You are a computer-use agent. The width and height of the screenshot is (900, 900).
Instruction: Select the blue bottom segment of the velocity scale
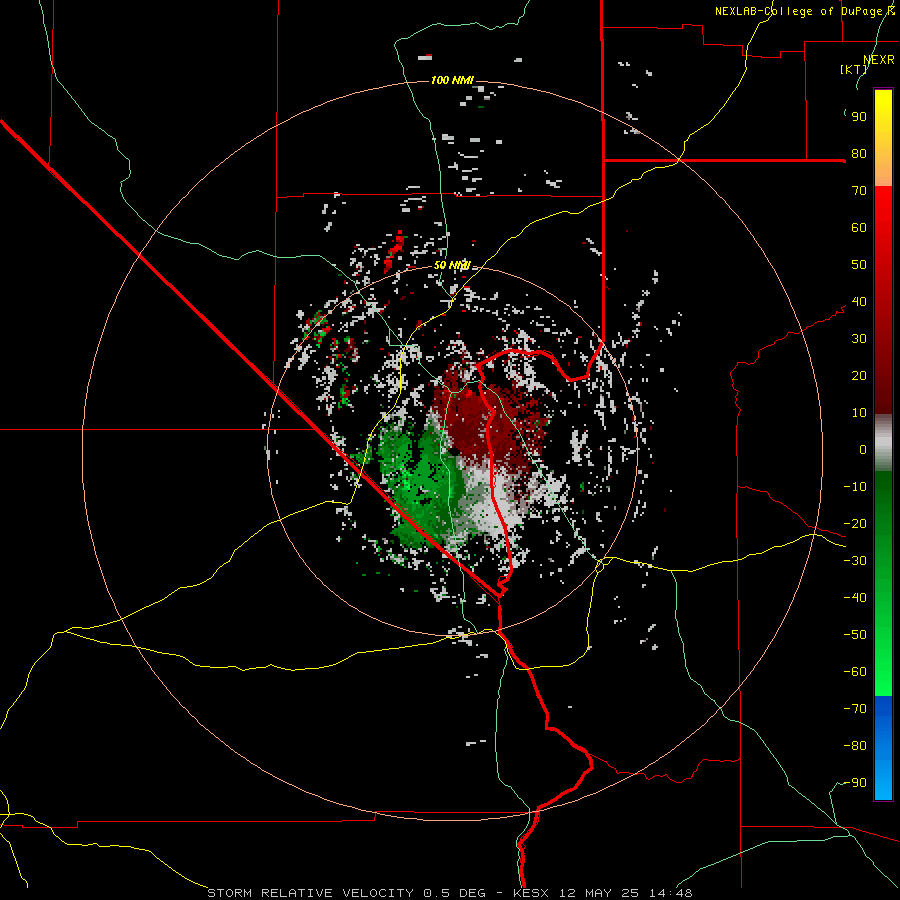point(883,748)
